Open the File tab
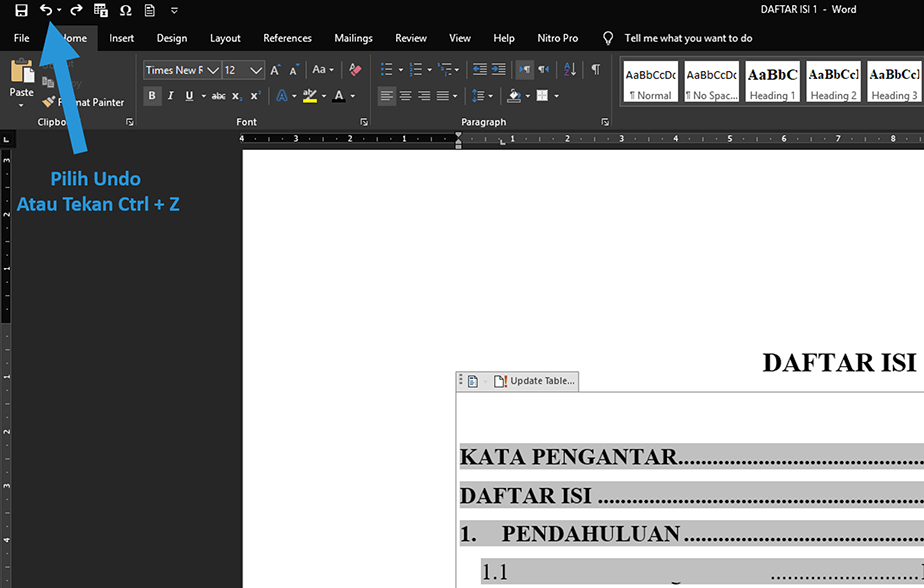 pos(21,38)
